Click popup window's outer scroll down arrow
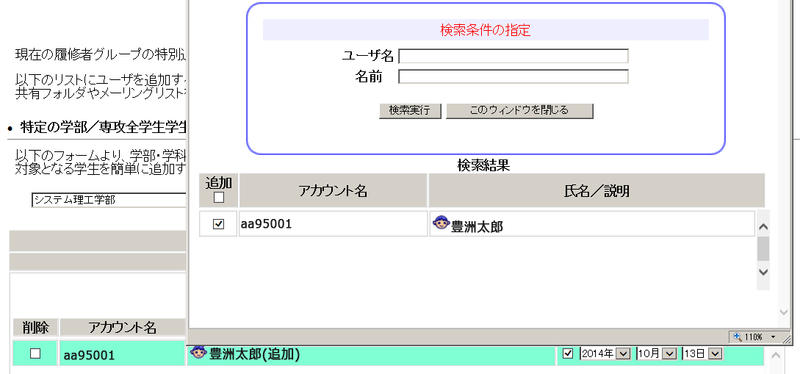This screenshot has height=374, width=800. pyautogui.click(x=784, y=312)
